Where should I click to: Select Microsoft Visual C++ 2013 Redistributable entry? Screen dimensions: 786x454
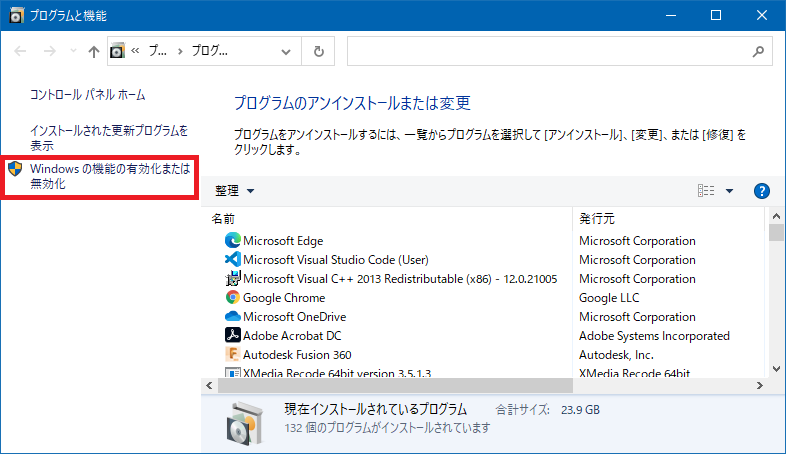[400, 279]
